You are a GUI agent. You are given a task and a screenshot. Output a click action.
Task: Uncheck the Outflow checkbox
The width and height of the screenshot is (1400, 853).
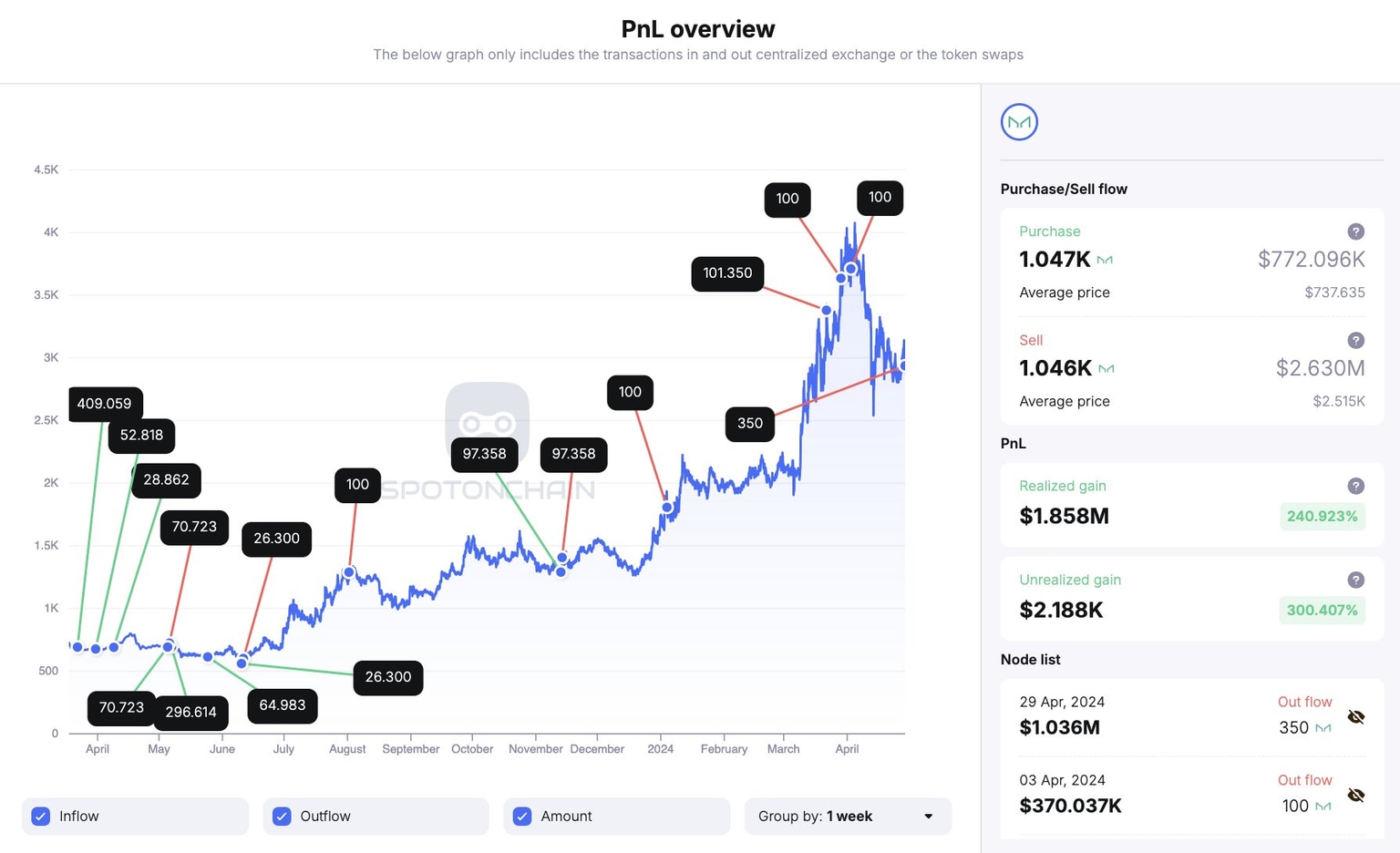(x=282, y=817)
